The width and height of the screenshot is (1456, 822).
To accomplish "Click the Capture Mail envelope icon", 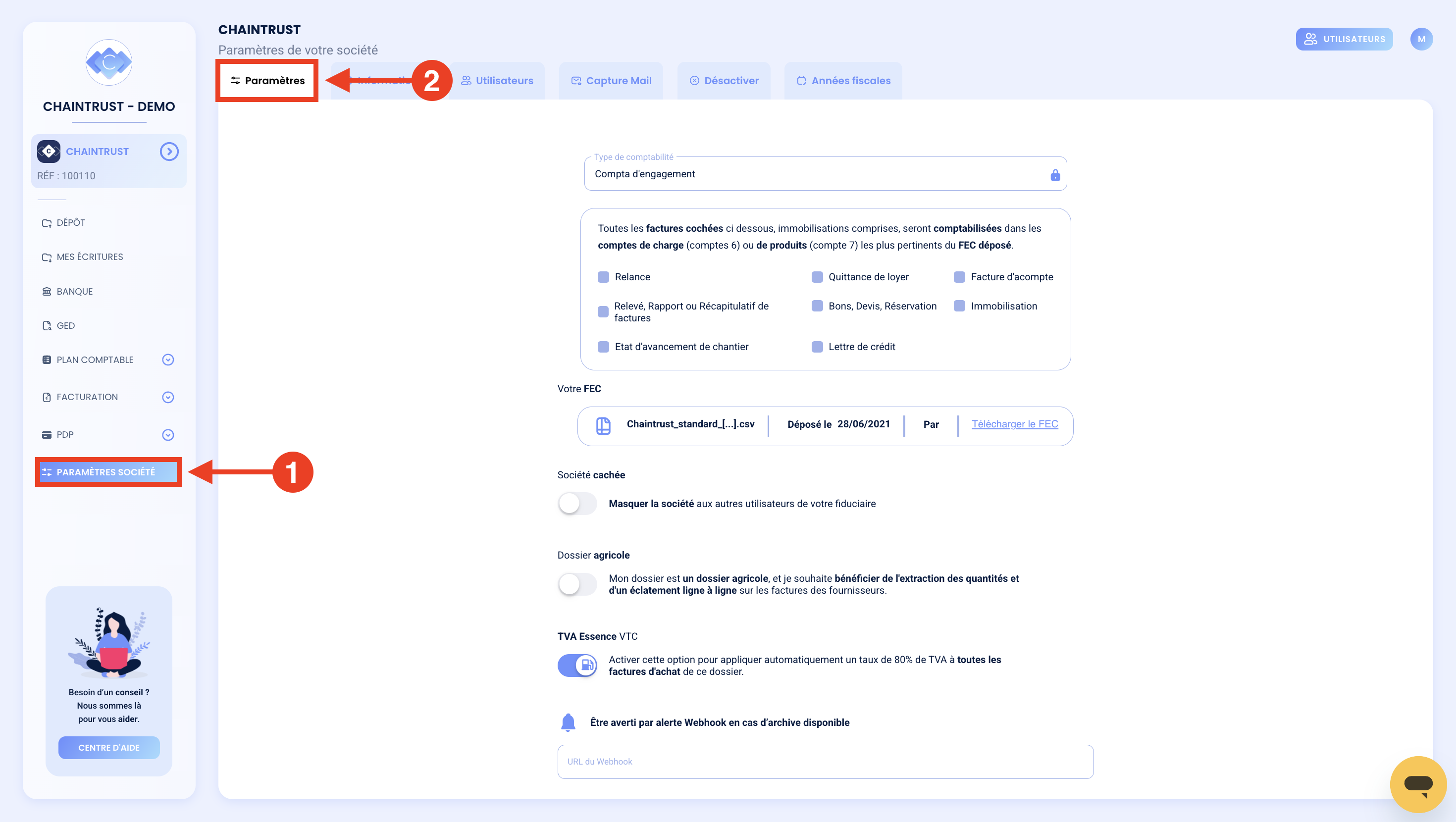I will point(576,81).
